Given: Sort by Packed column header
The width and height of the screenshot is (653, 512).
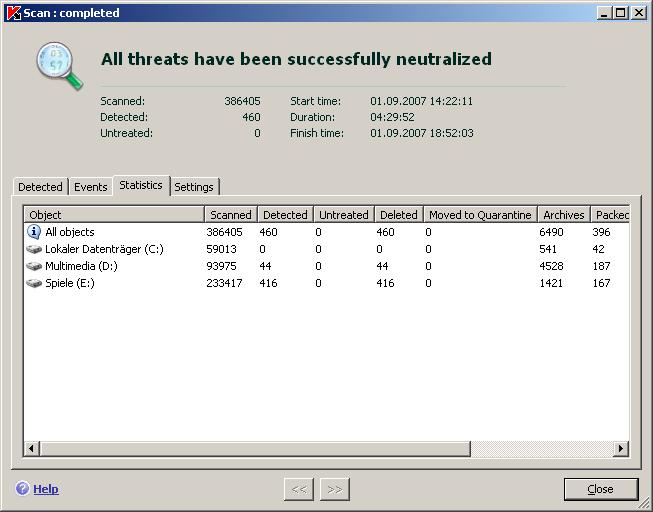Looking at the screenshot, I should [x=610, y=215].
